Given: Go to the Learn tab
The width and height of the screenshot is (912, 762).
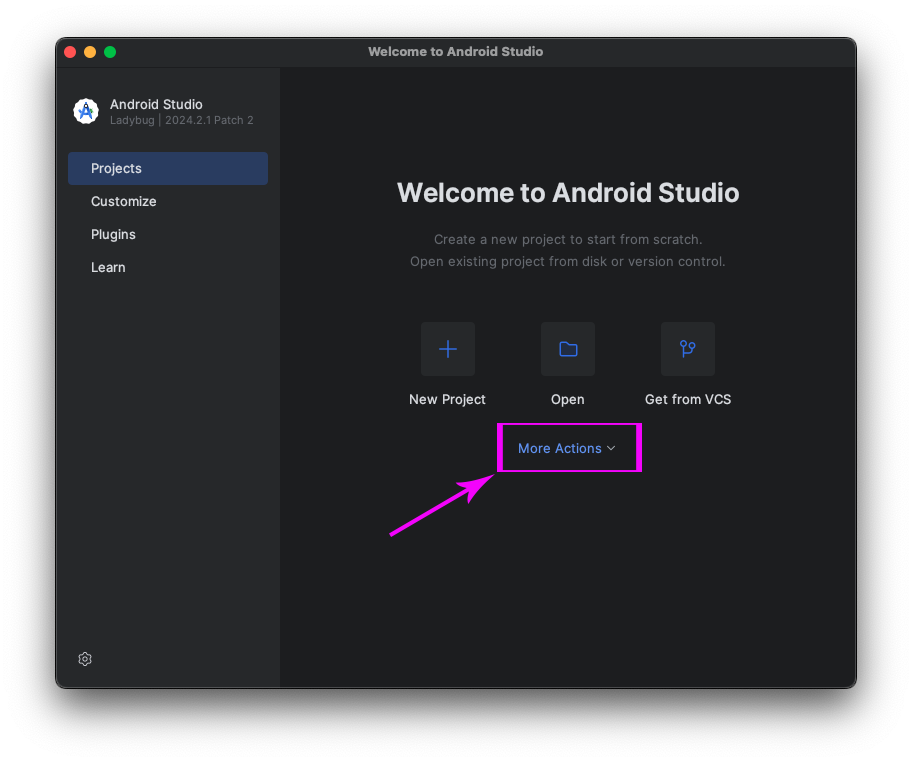Looking at the screenshot, I should (168, 268).
